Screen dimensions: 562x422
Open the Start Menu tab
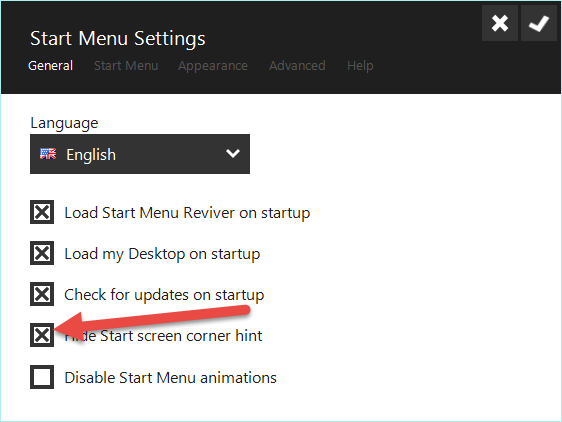click(x=126, y=66)
